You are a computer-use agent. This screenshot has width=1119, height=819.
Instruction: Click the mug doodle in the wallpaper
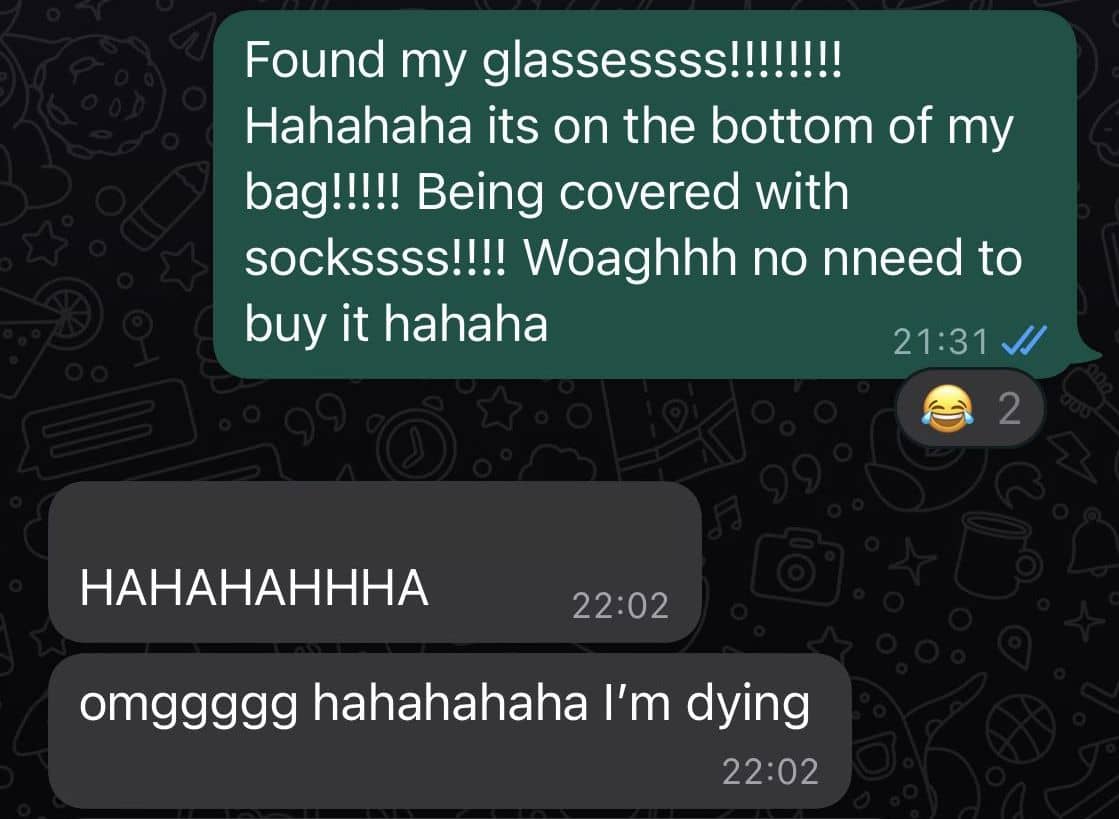[1000, 554]
